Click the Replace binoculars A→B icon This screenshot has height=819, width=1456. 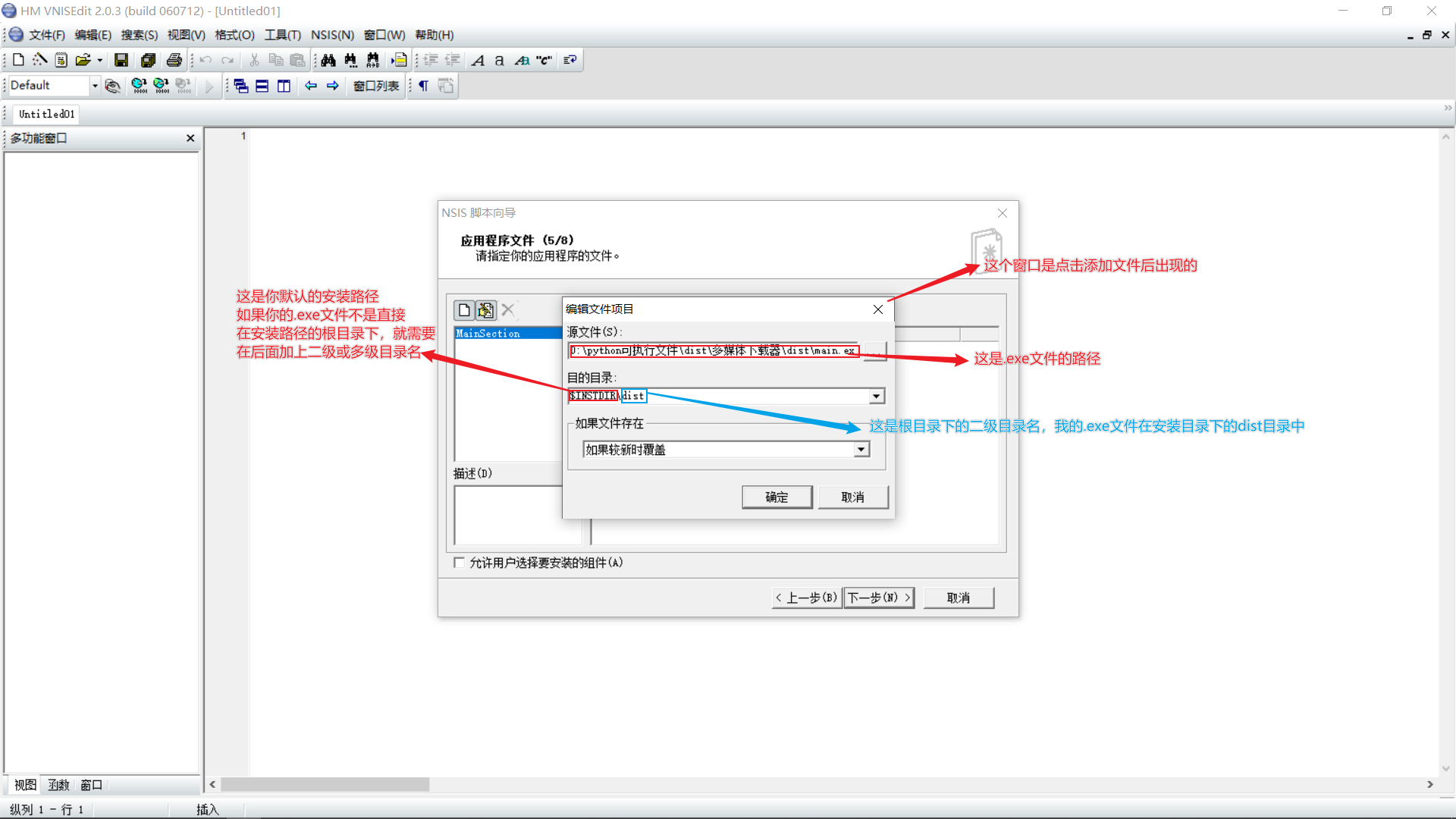pos(372,60)
